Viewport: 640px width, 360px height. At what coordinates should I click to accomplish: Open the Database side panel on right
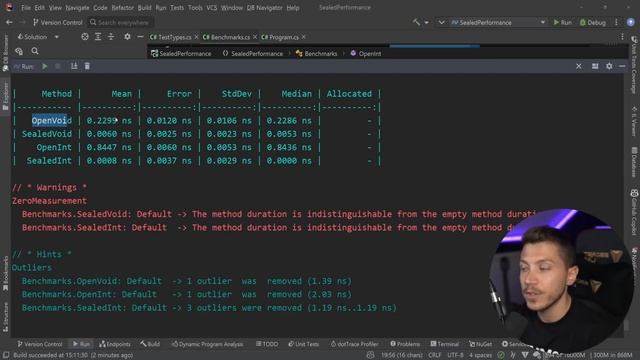click(634, 162)
